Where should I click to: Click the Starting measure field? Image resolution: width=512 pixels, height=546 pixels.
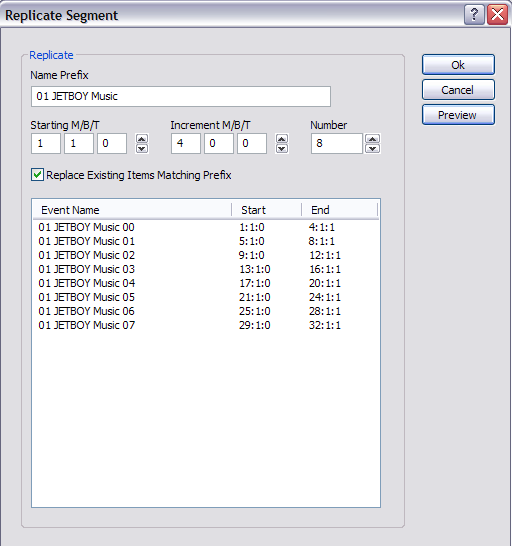46,143
